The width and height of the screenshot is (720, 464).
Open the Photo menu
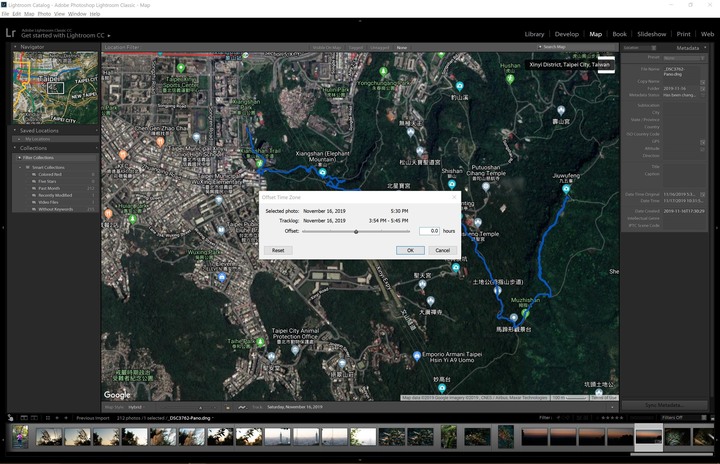coord(44,14)
